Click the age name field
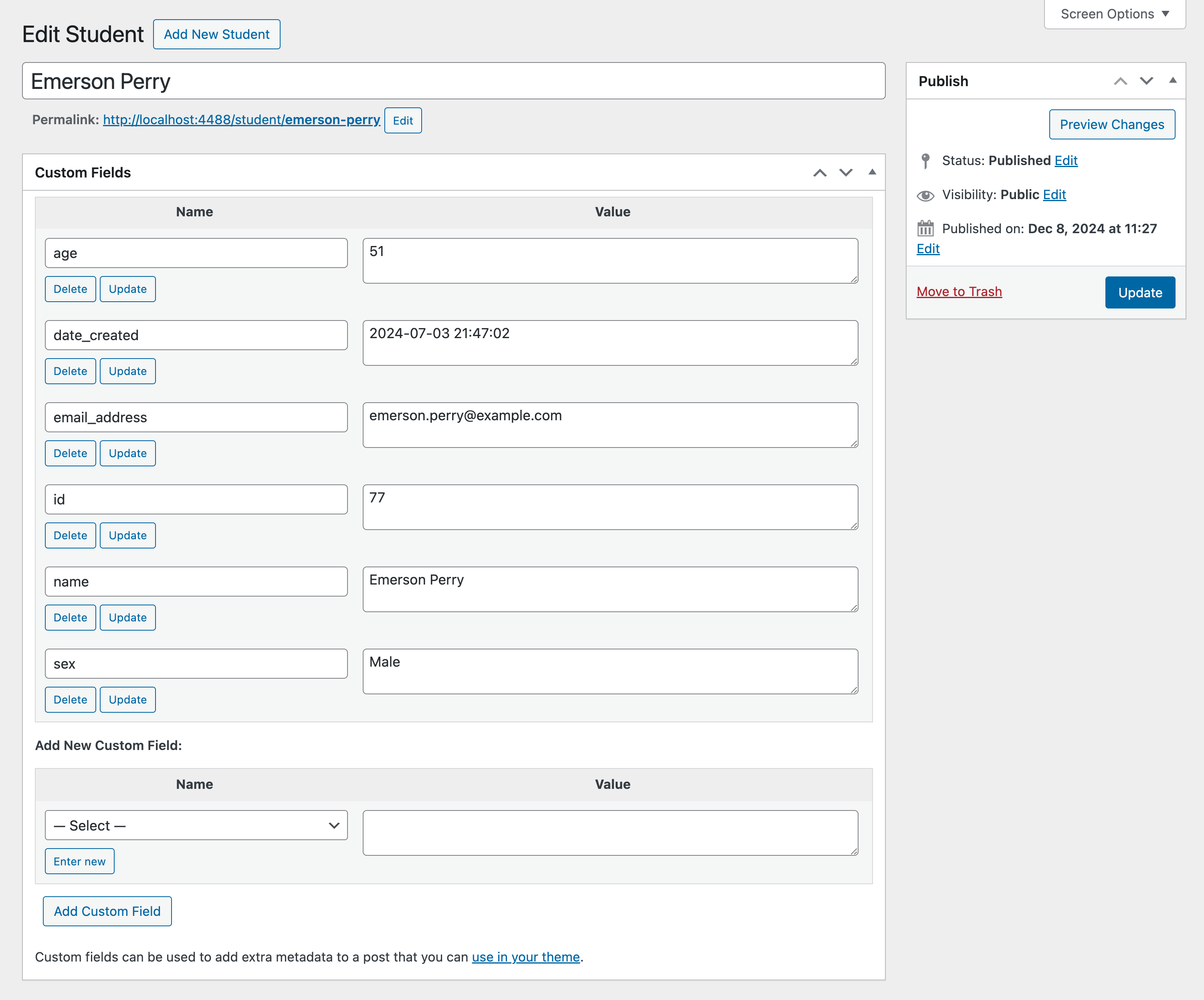Screen dimensions: 1204x1000 pos(196,253)
